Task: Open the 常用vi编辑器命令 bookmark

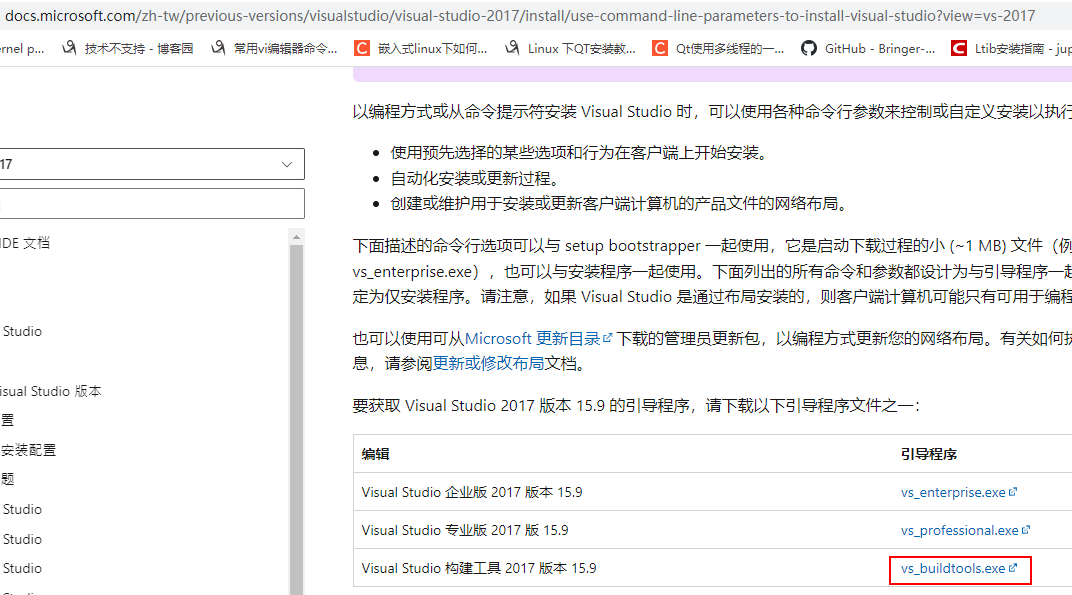Action: 274,49
